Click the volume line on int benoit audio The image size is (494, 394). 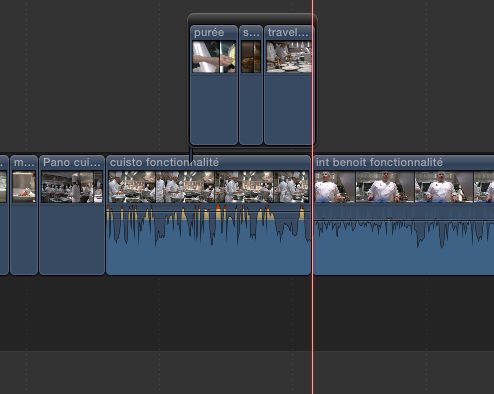coord(404,220)
